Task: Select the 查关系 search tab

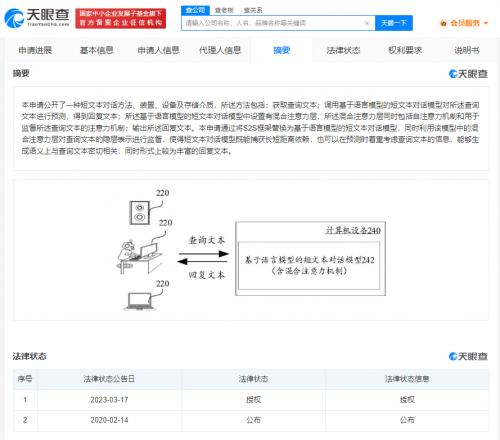Action: tap(253, 10)
